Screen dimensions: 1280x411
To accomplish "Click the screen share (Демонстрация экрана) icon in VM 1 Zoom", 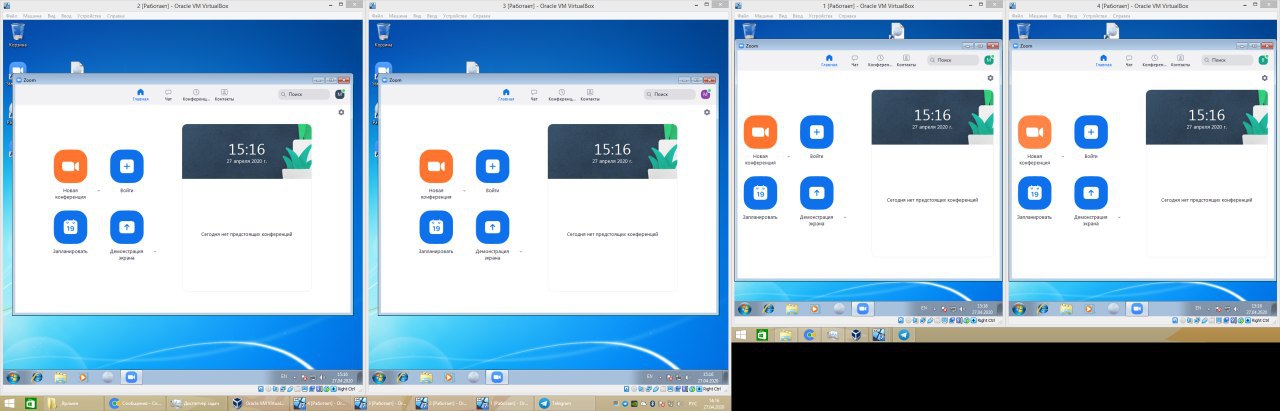I will point(817,193).
